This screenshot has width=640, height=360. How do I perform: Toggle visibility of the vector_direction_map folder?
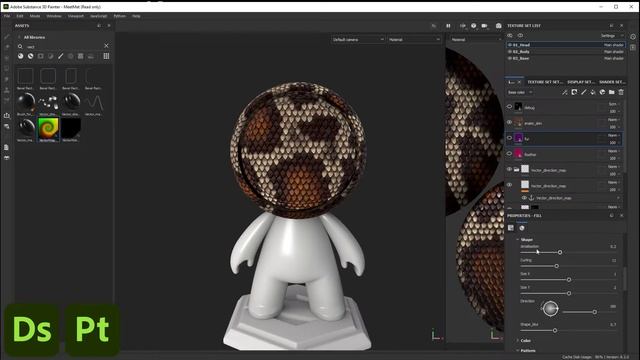(509, 169)
